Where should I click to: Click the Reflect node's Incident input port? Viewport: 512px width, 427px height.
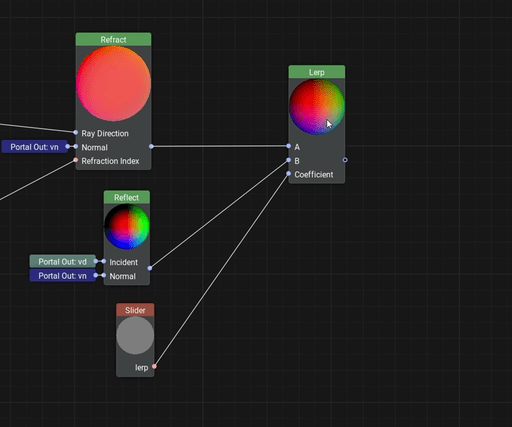tap(104, 261)
